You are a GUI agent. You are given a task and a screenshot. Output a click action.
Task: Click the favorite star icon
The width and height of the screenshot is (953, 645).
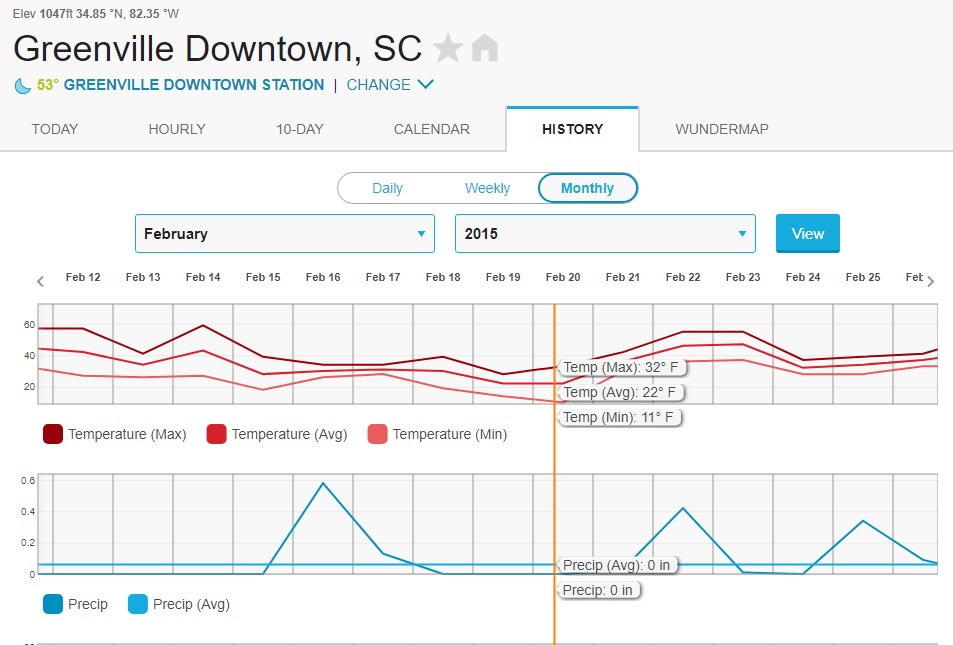[x=449, y=48]
